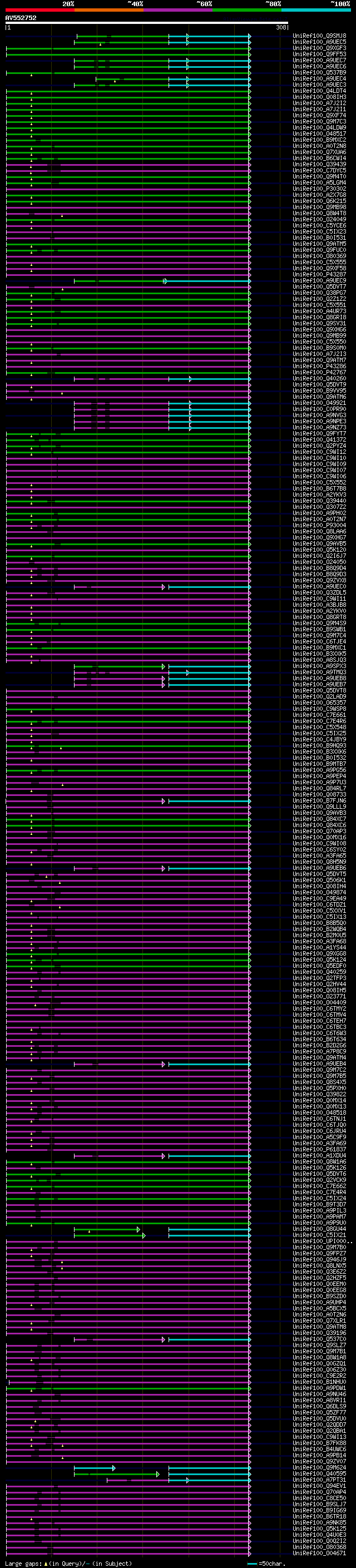The height and width of the screenshot is (1568, 356).
Task: Select the UniRef100_C8CE50 label
Action: 319,1498
